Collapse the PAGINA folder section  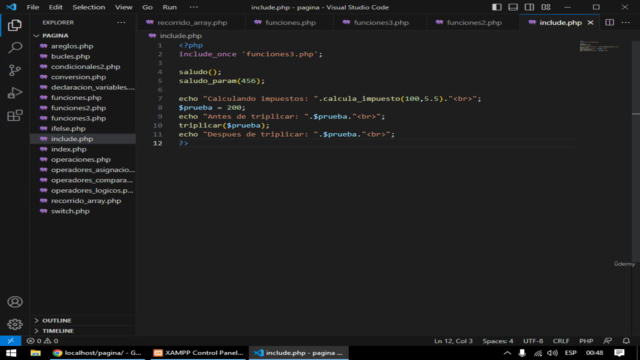coord(83,36)
